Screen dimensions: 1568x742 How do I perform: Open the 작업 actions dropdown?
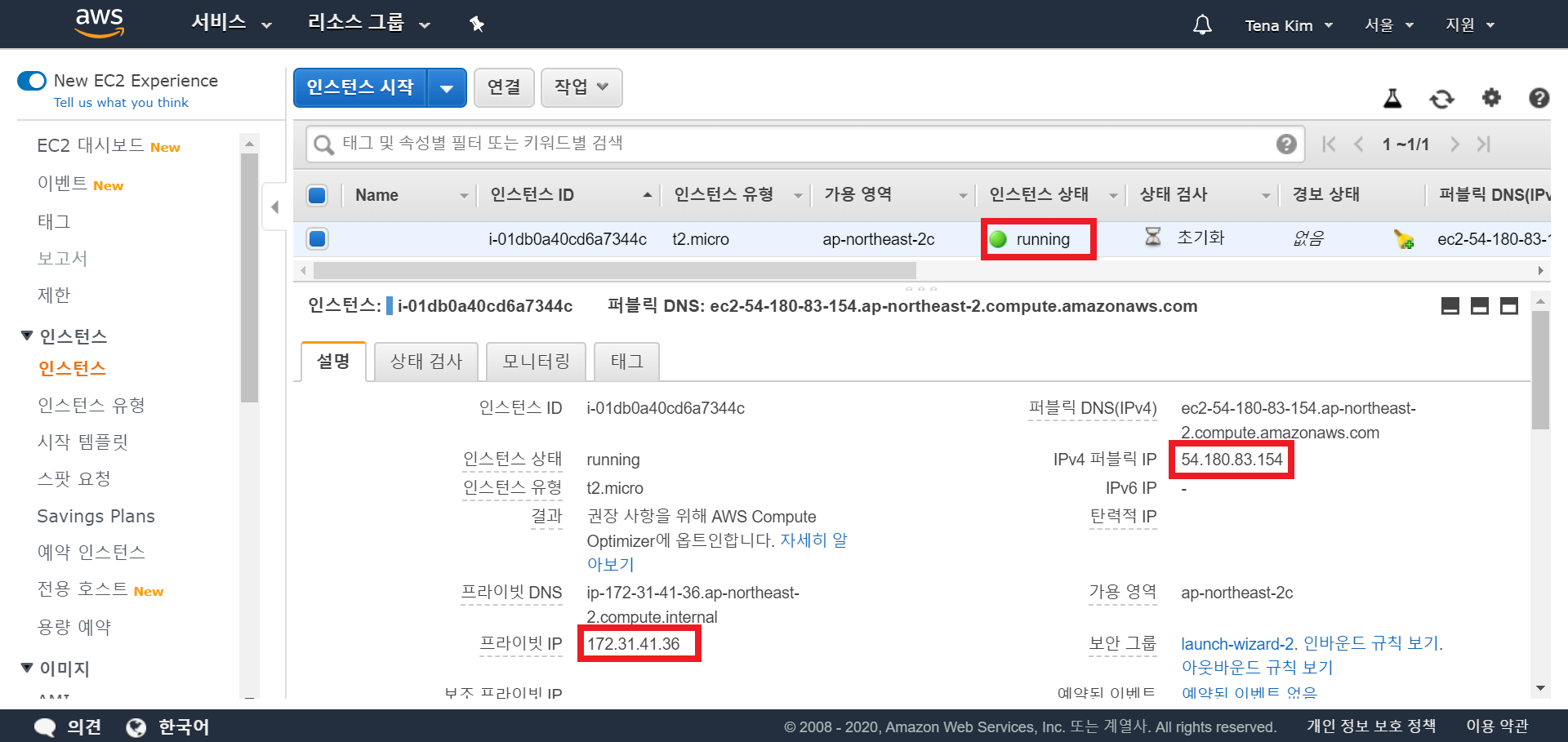click(581, 87)
